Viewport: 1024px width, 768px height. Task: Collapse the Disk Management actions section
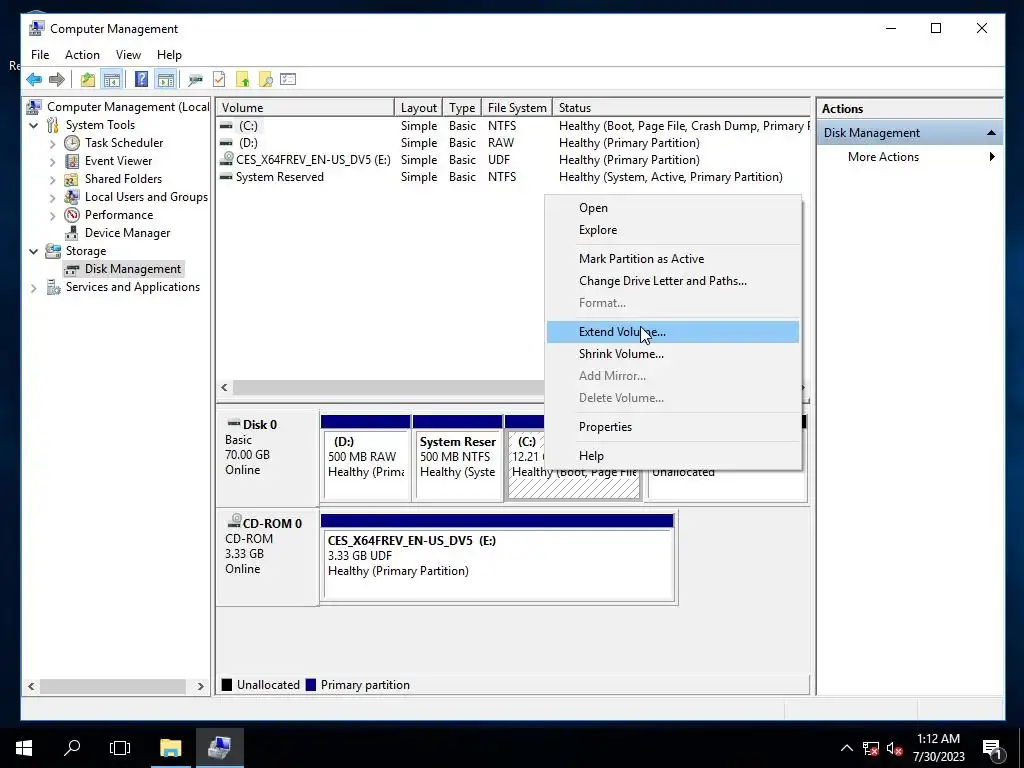991,133
